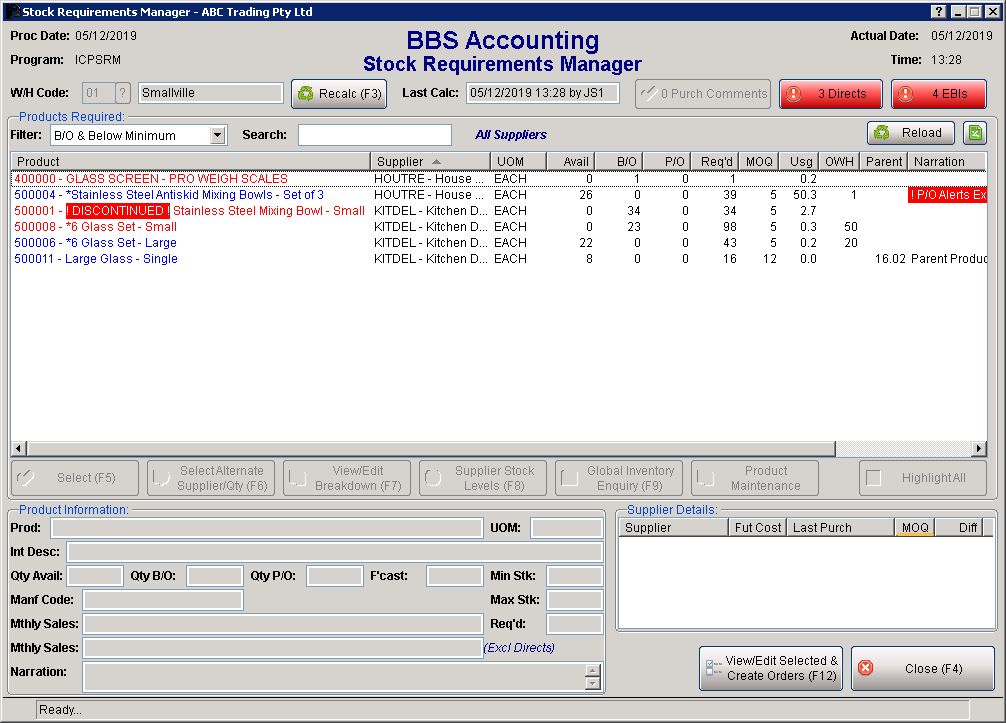
Task: Sort by the Supplier column header
Action: pyautogui.click(x=430, y=161)
